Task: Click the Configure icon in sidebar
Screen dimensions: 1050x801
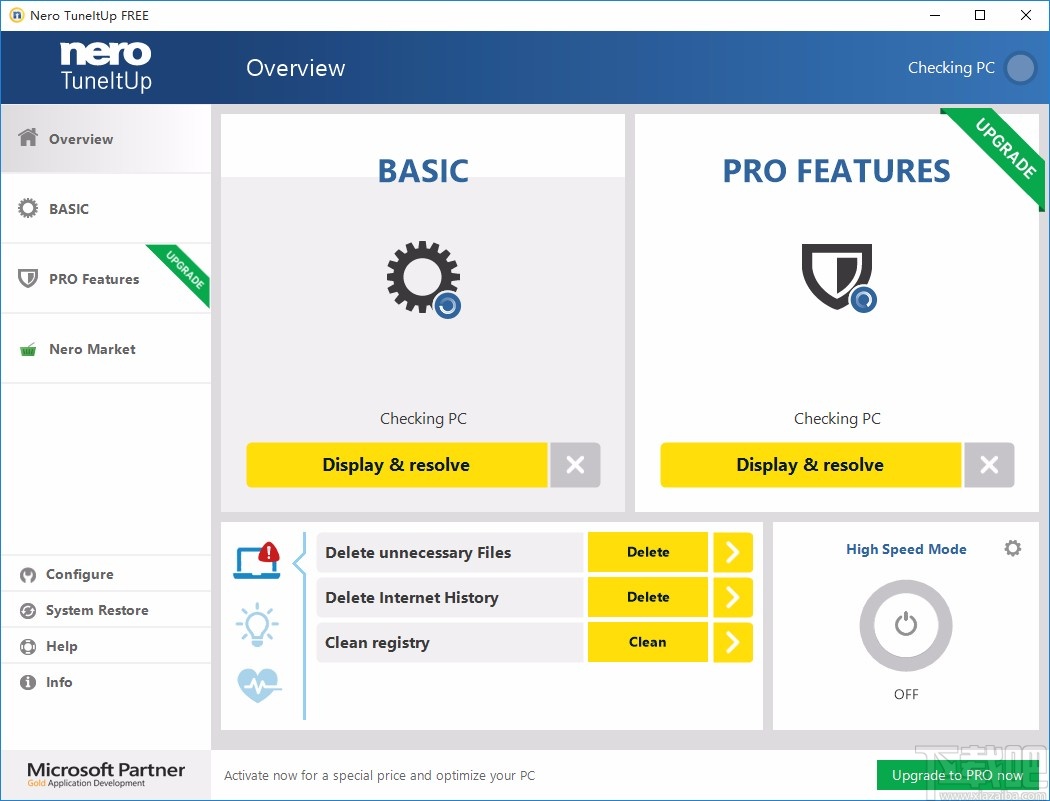Action: click(28, 575)
